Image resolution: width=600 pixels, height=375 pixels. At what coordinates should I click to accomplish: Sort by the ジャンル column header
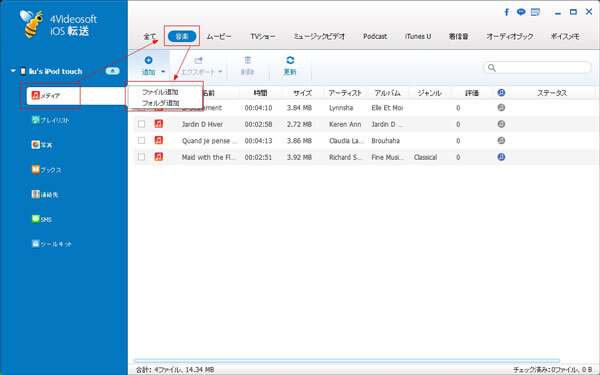click(430, 93)
